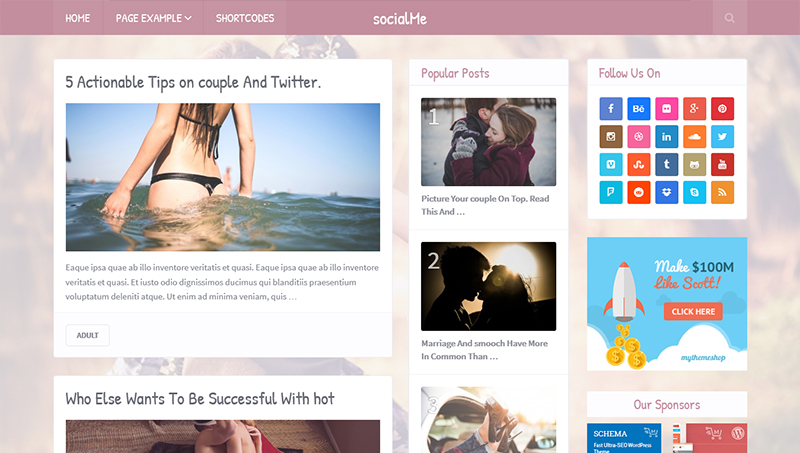Open the SoundCloud social icon
This screenshot has width=800, height=453.
pos(694,137)
